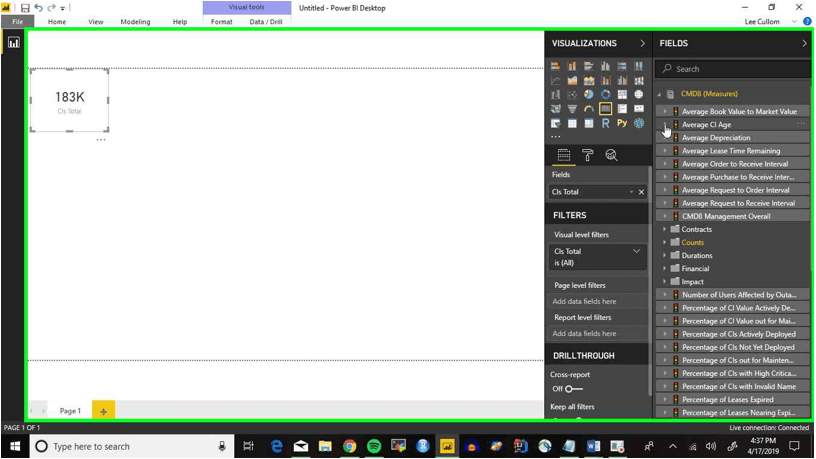Toggle Cross-report drillthrough switch
Viewport: 816px width, 459px height.
click(x=573, y=389)
